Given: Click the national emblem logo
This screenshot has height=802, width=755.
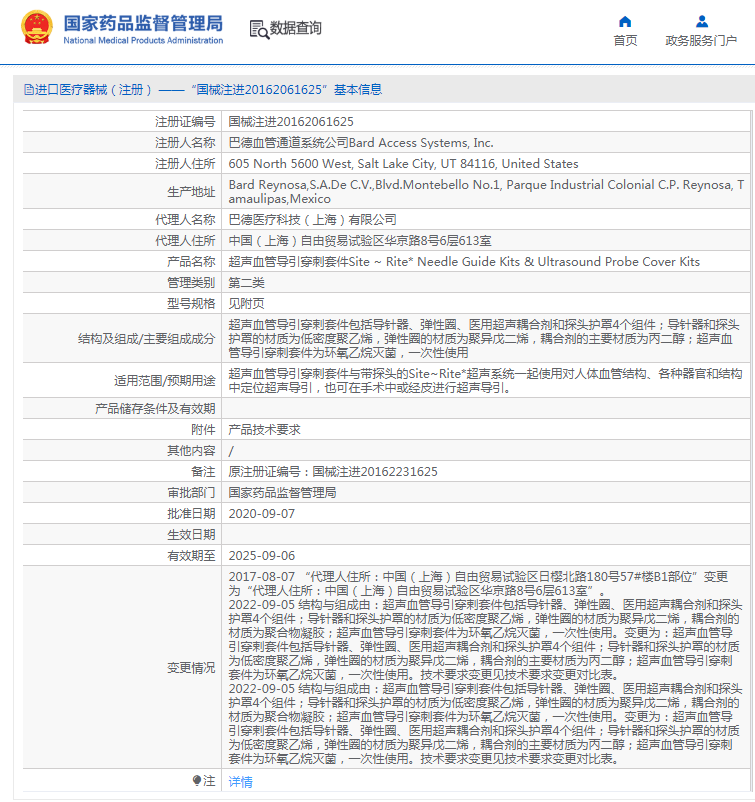Looking at the screenshot, I should pos(37,27).
